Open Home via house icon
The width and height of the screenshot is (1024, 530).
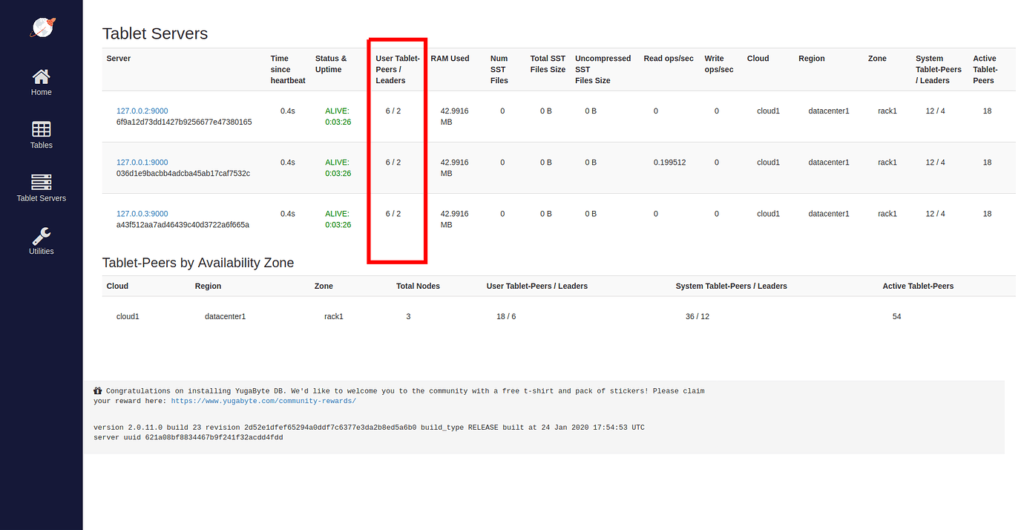point(41,76)
